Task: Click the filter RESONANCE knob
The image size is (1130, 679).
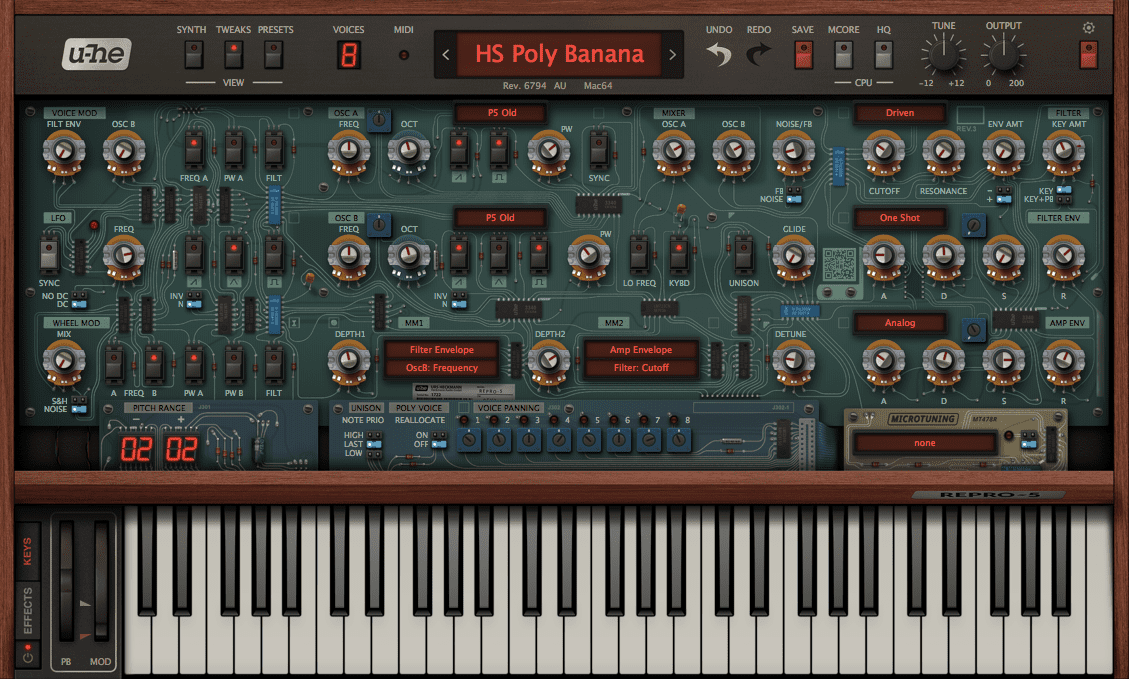Action: [x=943, y=151]
